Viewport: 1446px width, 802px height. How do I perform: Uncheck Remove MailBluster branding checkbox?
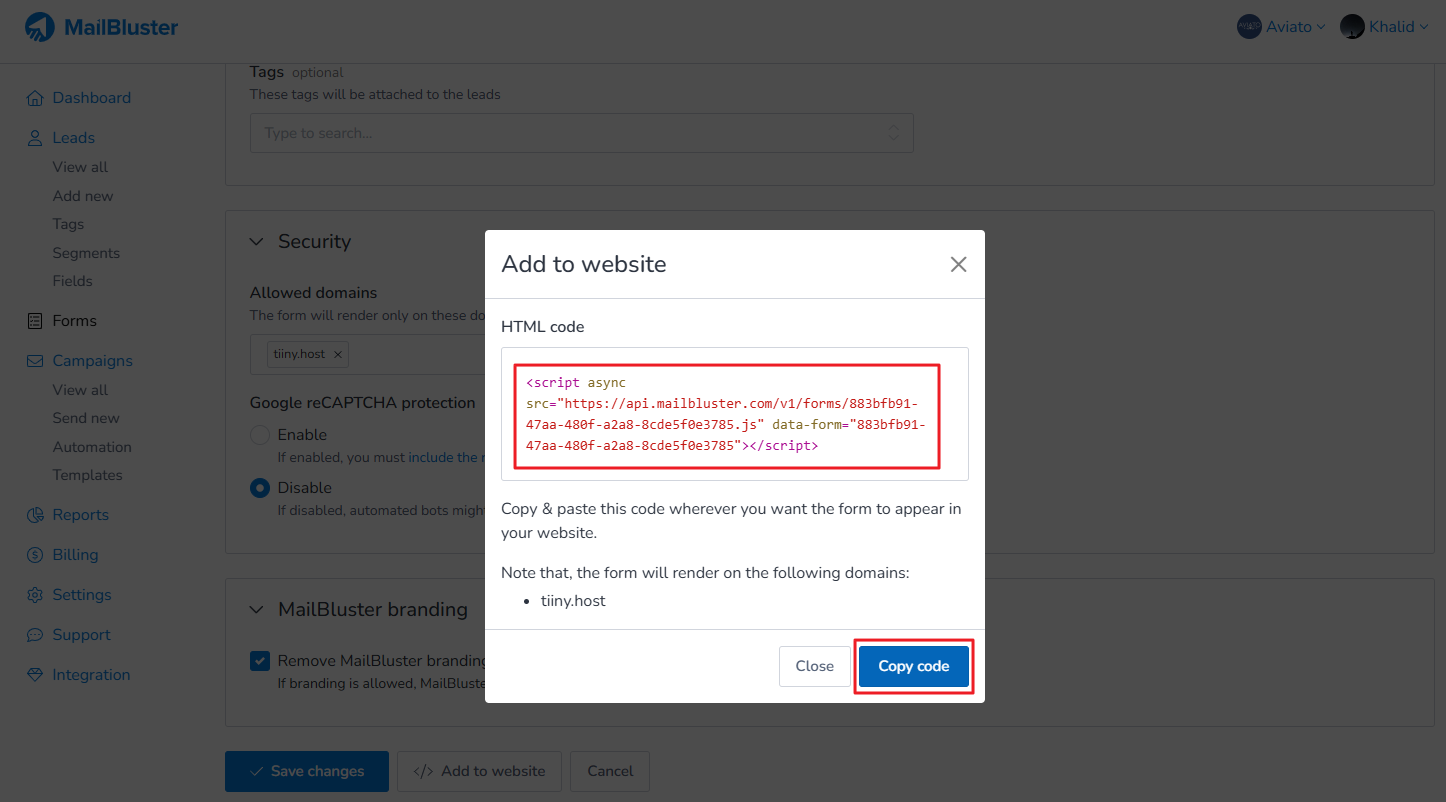[x=260, y=661]
